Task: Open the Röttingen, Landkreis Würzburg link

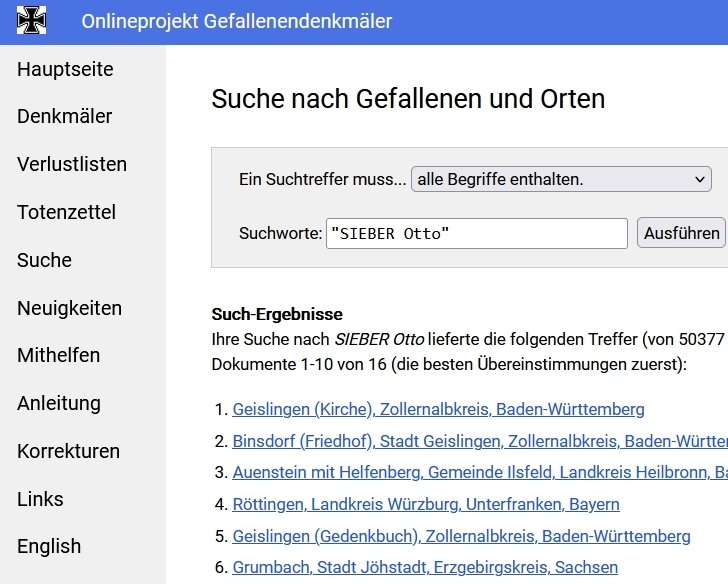Action: 426,504
